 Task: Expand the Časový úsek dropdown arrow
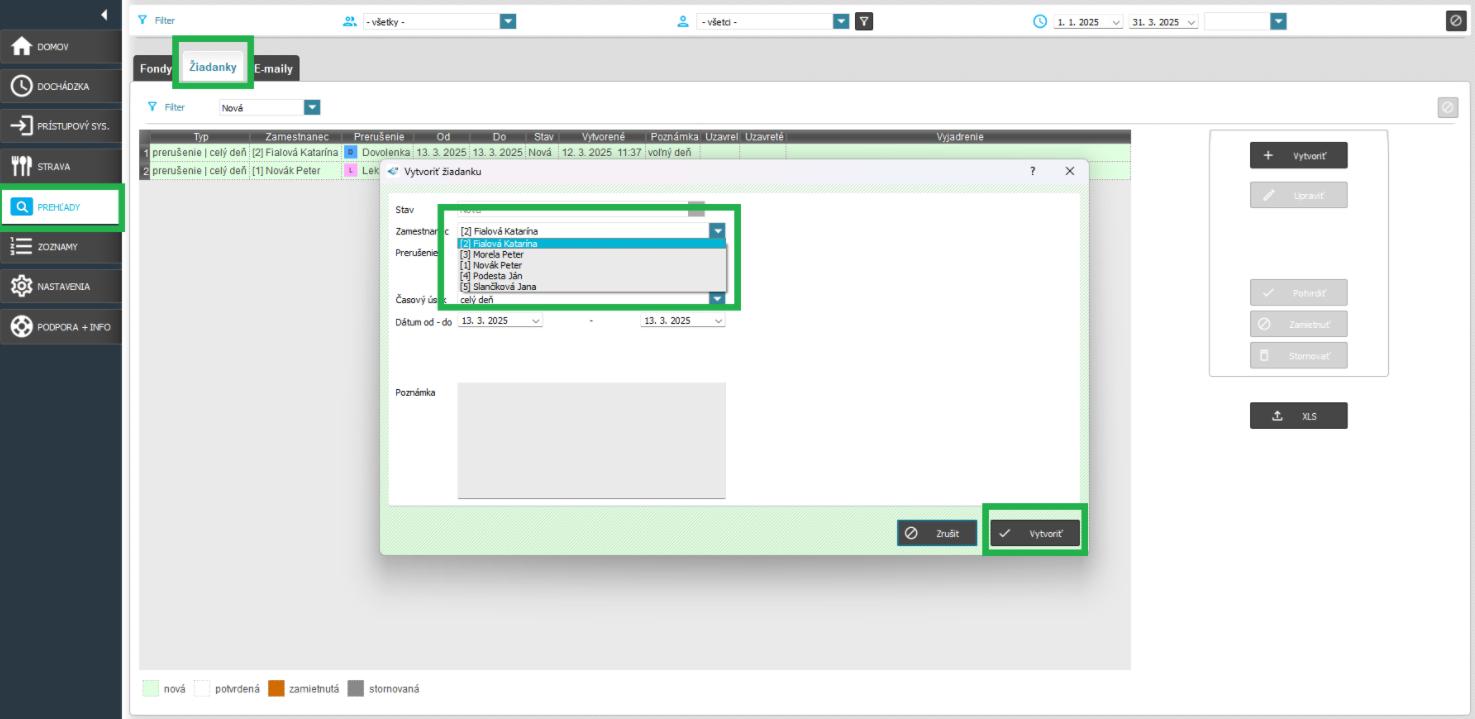[x=717, y=299]
